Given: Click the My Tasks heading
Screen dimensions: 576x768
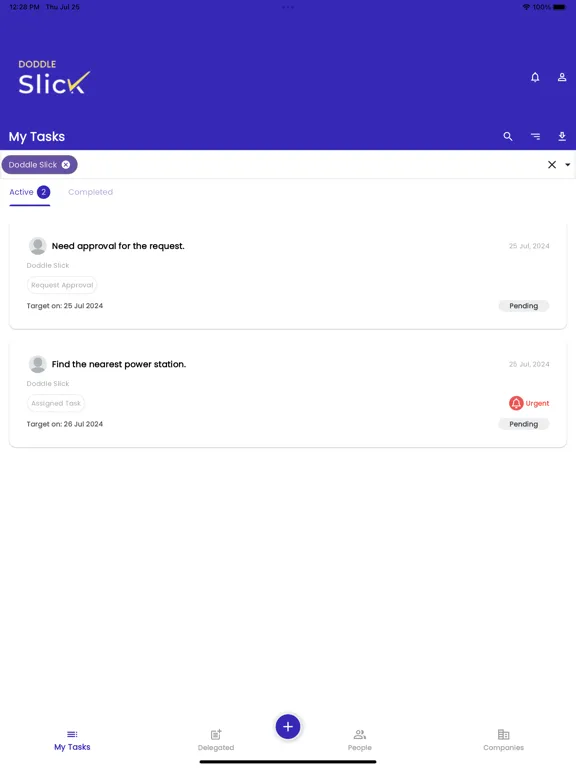Looking at the screenshot, I should (37, 137).
